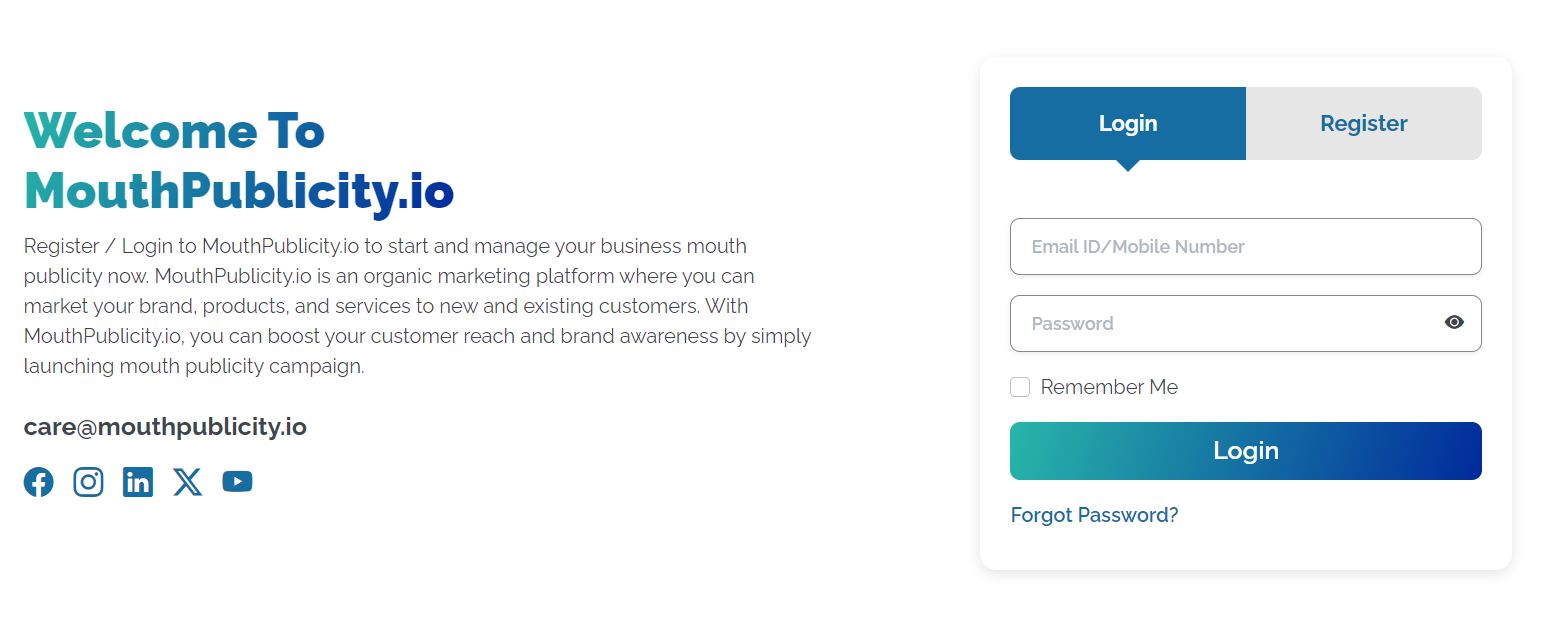
Task: Switch to the Register tab
Action: click(1364, 123)
